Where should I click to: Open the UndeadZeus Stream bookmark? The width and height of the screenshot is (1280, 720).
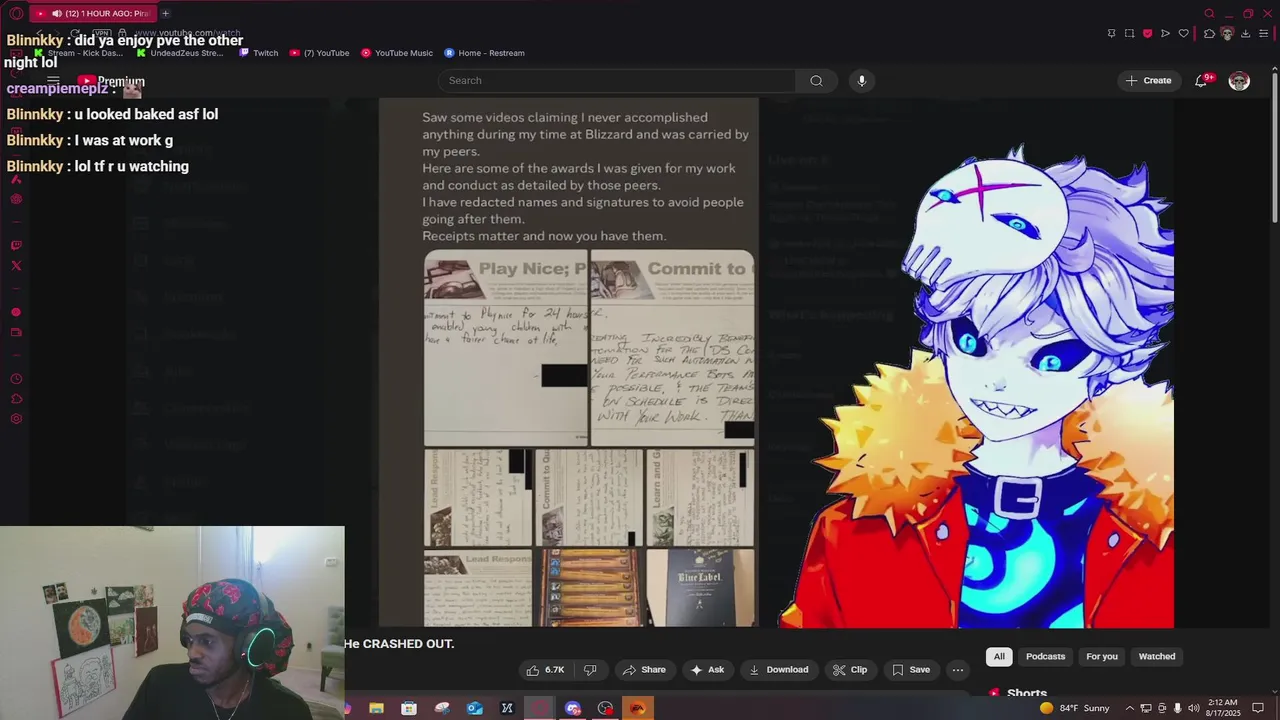[x=180, y=53]
